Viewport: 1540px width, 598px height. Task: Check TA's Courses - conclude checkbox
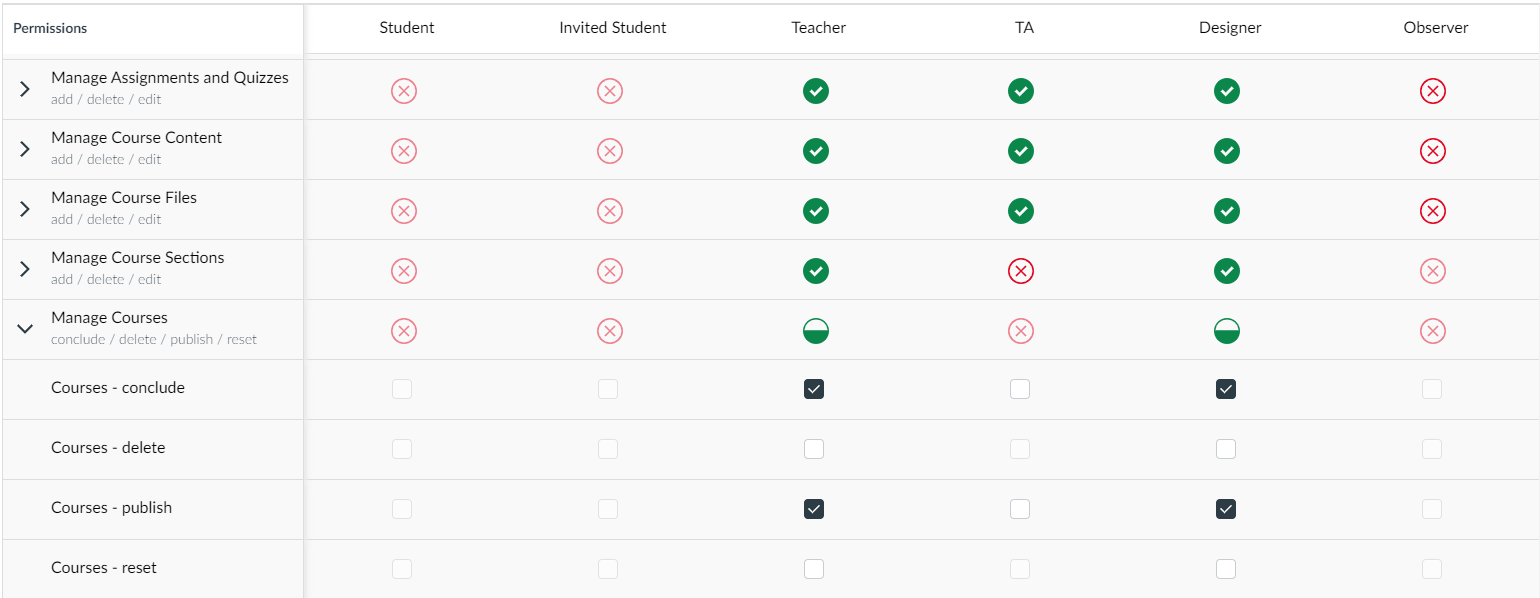1020,389
